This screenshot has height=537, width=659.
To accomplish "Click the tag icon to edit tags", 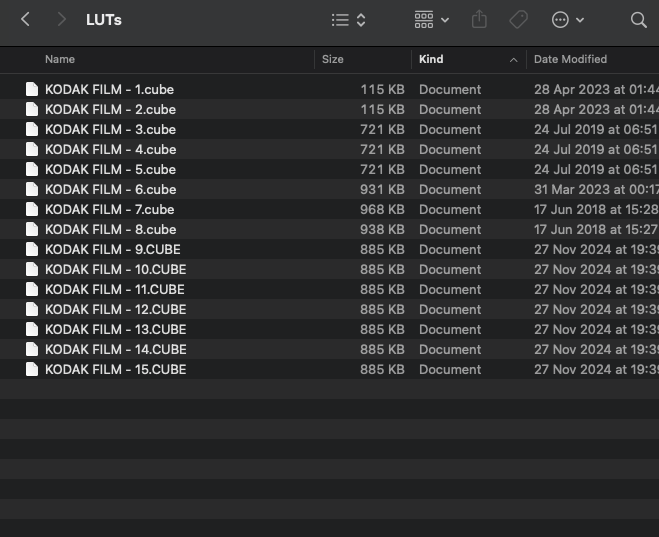I will tap(518, 20).
